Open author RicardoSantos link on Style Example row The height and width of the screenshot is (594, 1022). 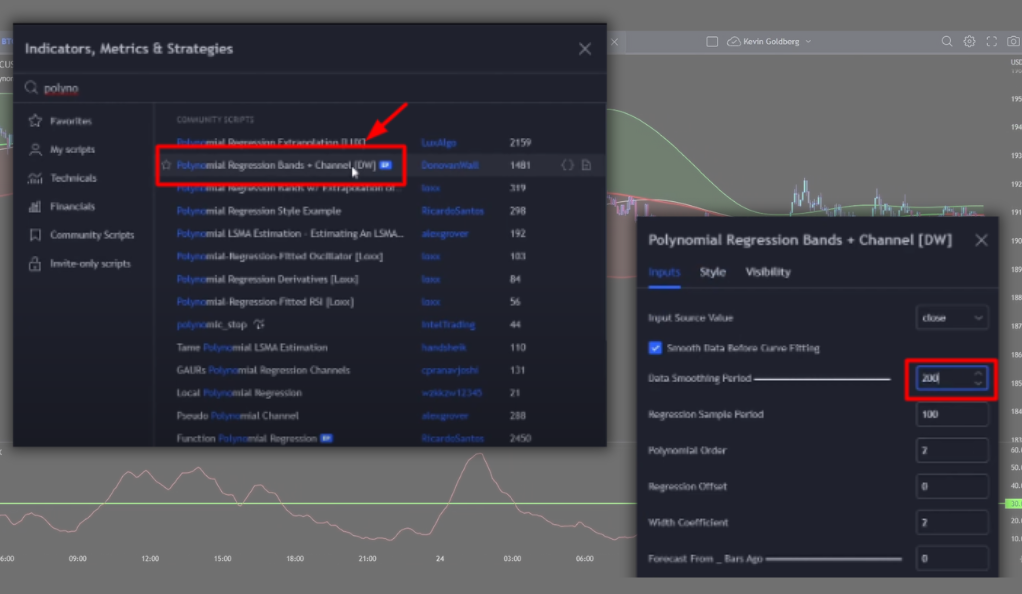coord(452,211)
